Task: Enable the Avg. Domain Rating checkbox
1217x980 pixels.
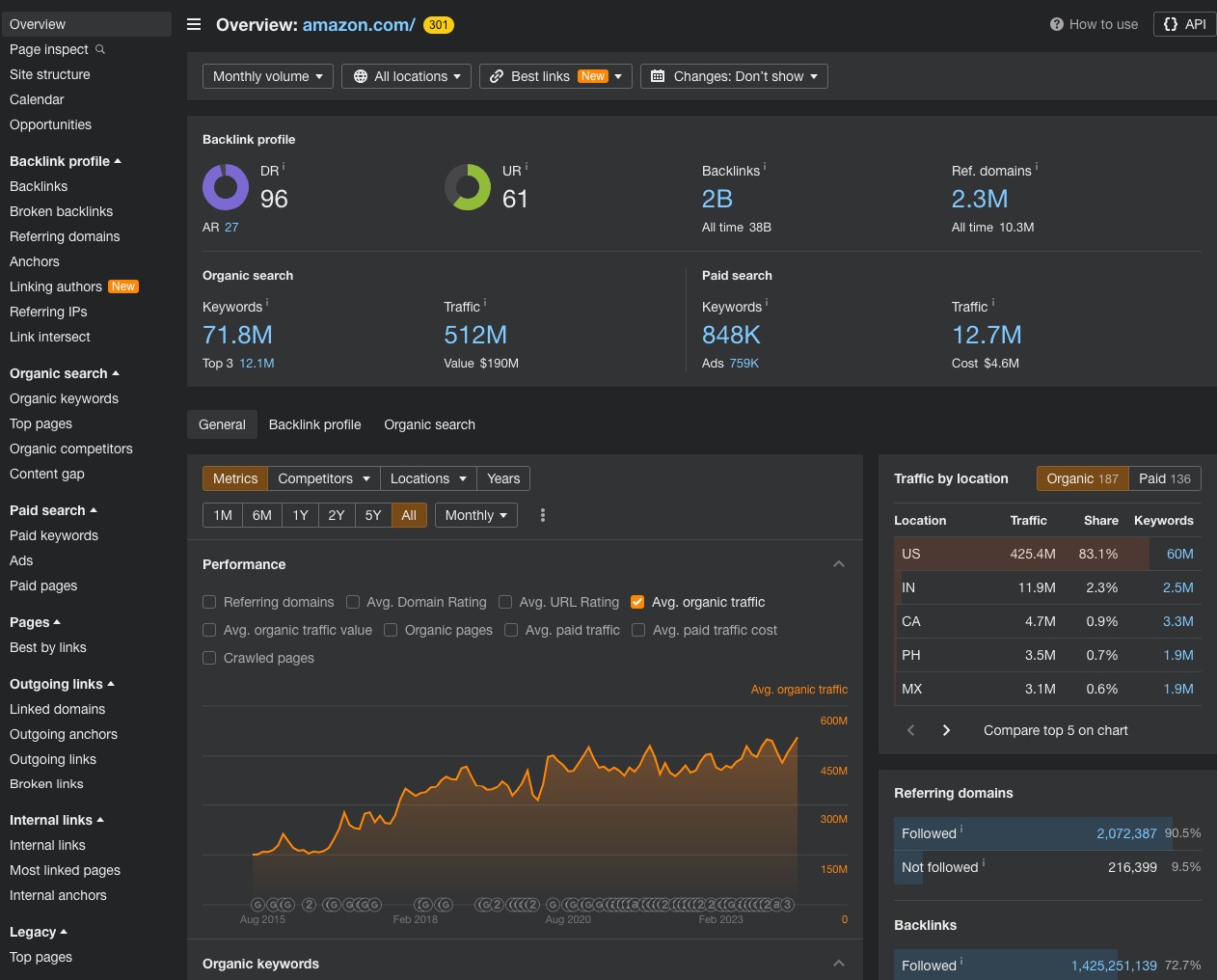Action: 353,602
